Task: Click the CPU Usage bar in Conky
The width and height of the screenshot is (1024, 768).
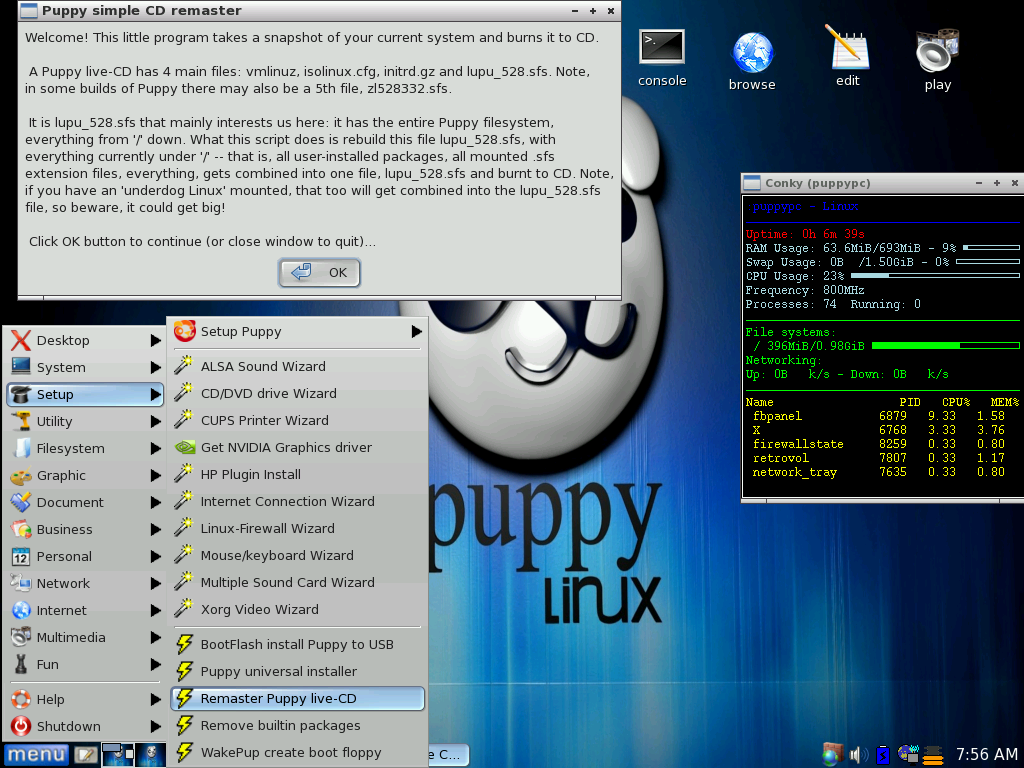Action: (x=935, y=276)
